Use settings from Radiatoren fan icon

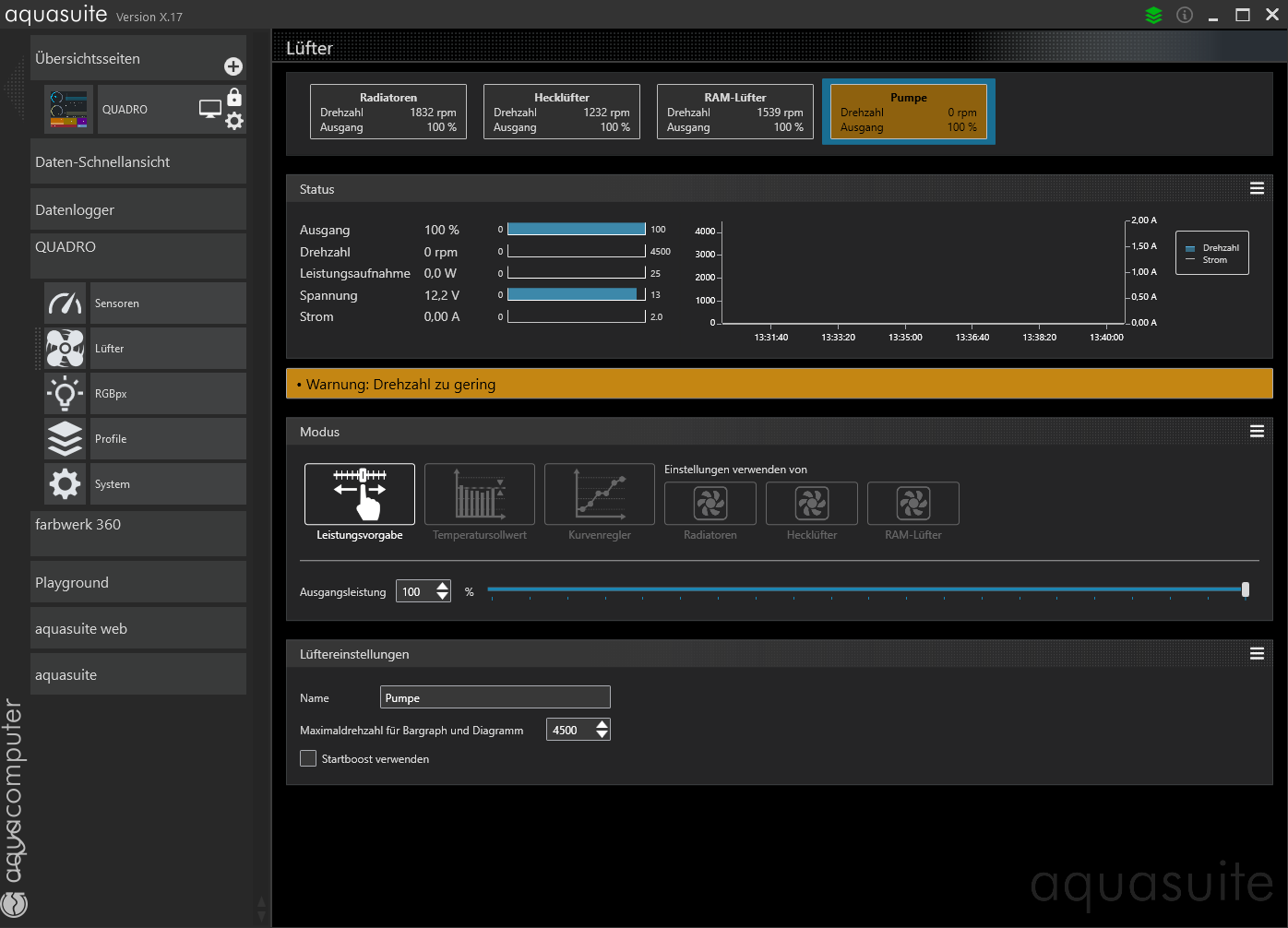coord(710,504)
